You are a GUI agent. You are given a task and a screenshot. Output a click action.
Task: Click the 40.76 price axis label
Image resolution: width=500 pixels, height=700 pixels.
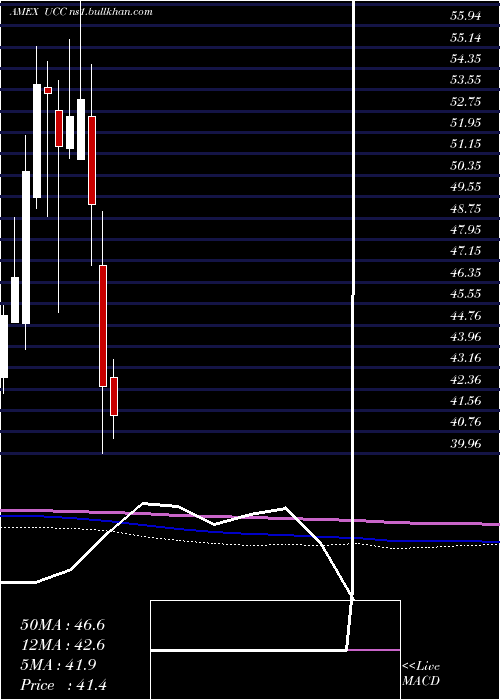coord(466,421)
